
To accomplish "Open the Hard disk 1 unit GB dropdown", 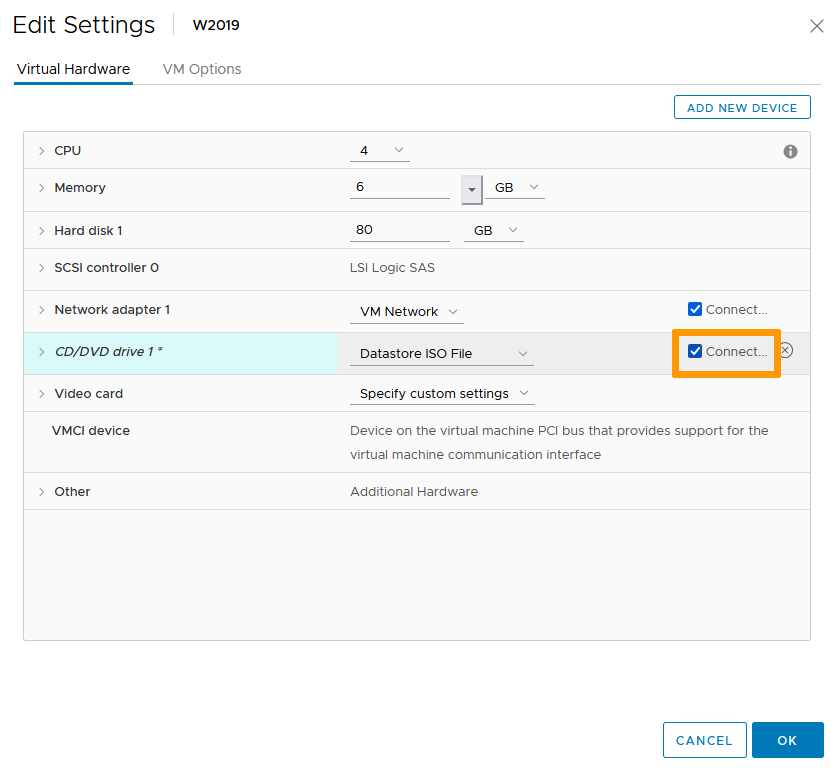I will 495,231.
